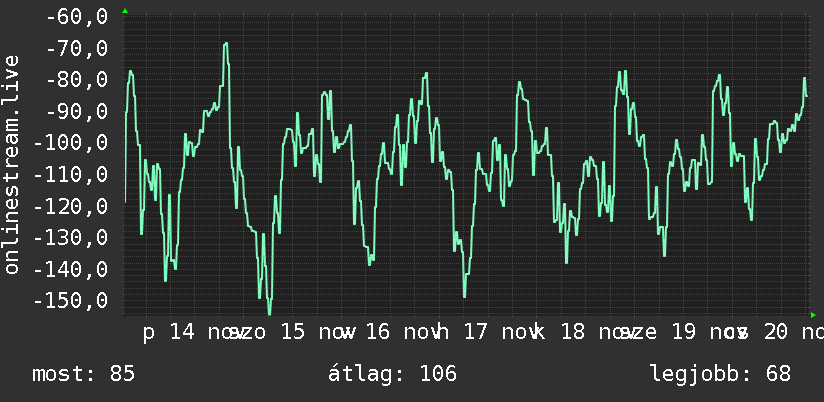Viewport: 824px width, 402px height.
Task: Select the 'most: 85' current value text
Action: pos(84,374)
